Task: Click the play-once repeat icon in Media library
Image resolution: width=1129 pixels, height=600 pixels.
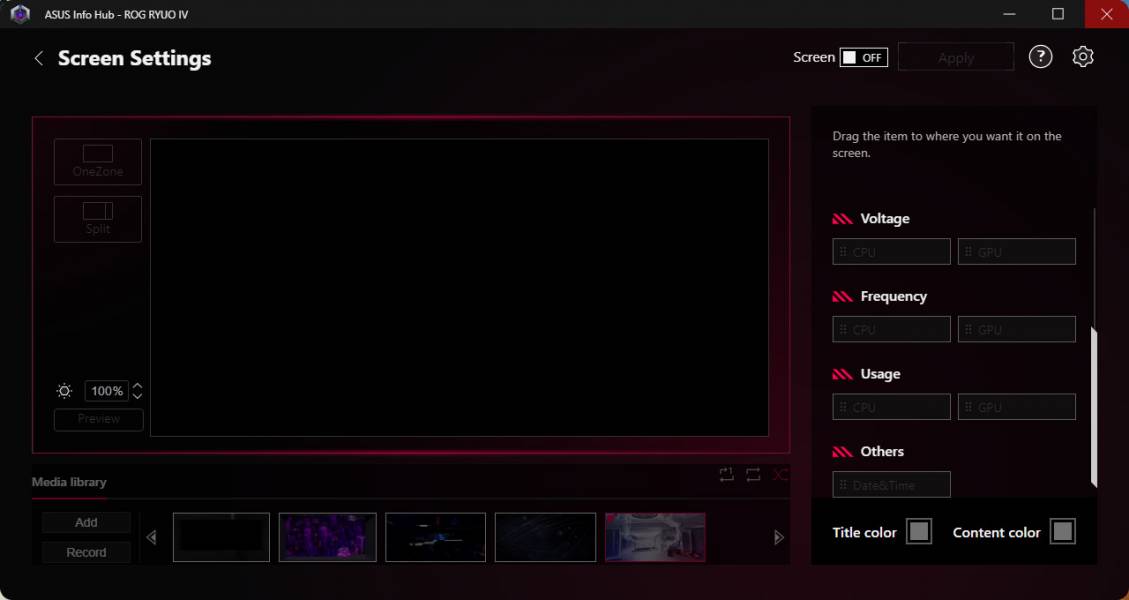Action: click(727, 475)
